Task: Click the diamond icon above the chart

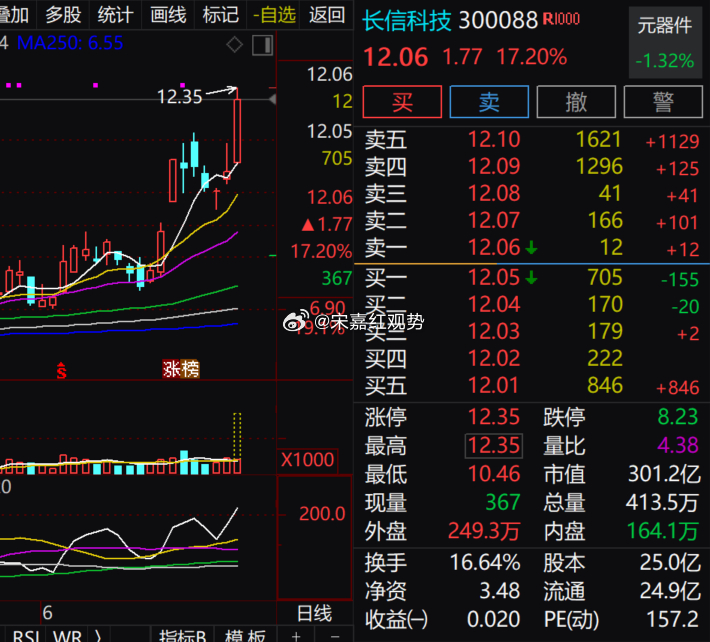Action: click(234, 44)
